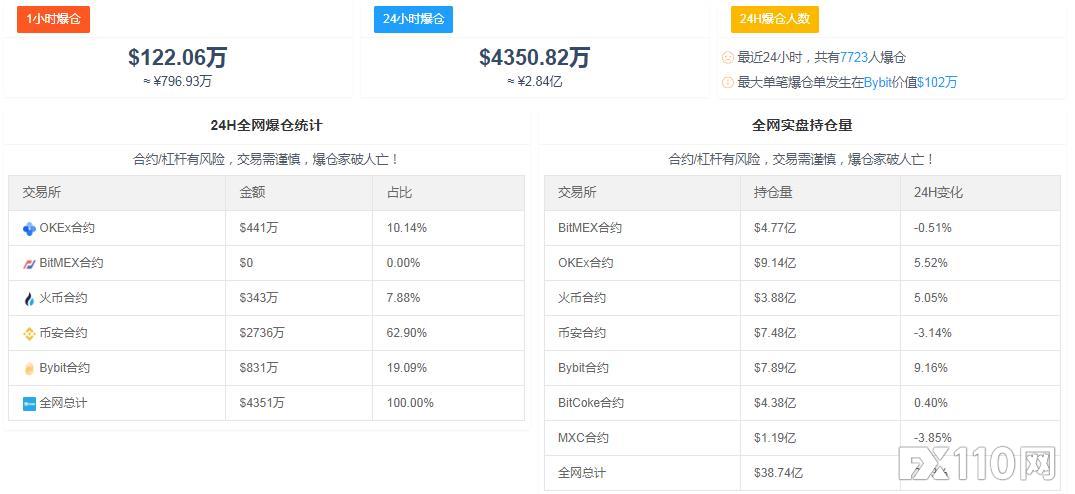Click the $4350.82万 24-hour liquidation amount
The image size is (1075, 494).
pyautogui.click(x=535, y=58)
